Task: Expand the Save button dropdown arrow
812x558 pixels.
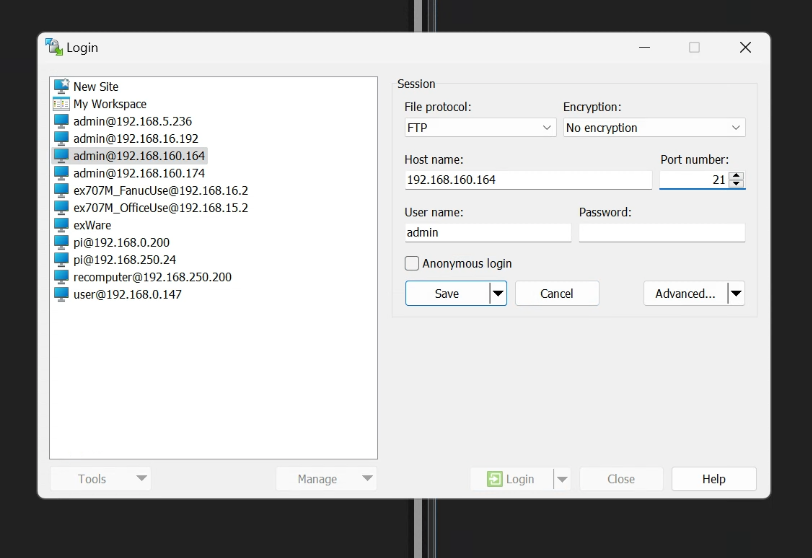Action: coord(497,294)
